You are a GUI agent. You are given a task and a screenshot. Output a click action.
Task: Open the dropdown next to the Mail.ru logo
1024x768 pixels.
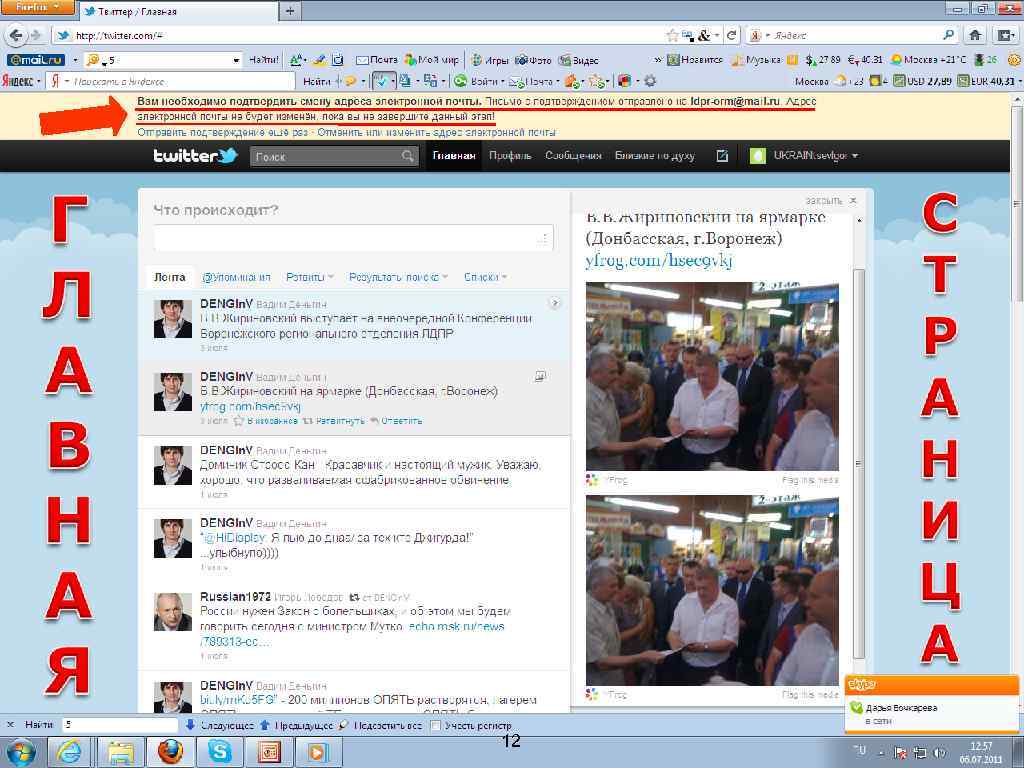(x=75, y=60)
